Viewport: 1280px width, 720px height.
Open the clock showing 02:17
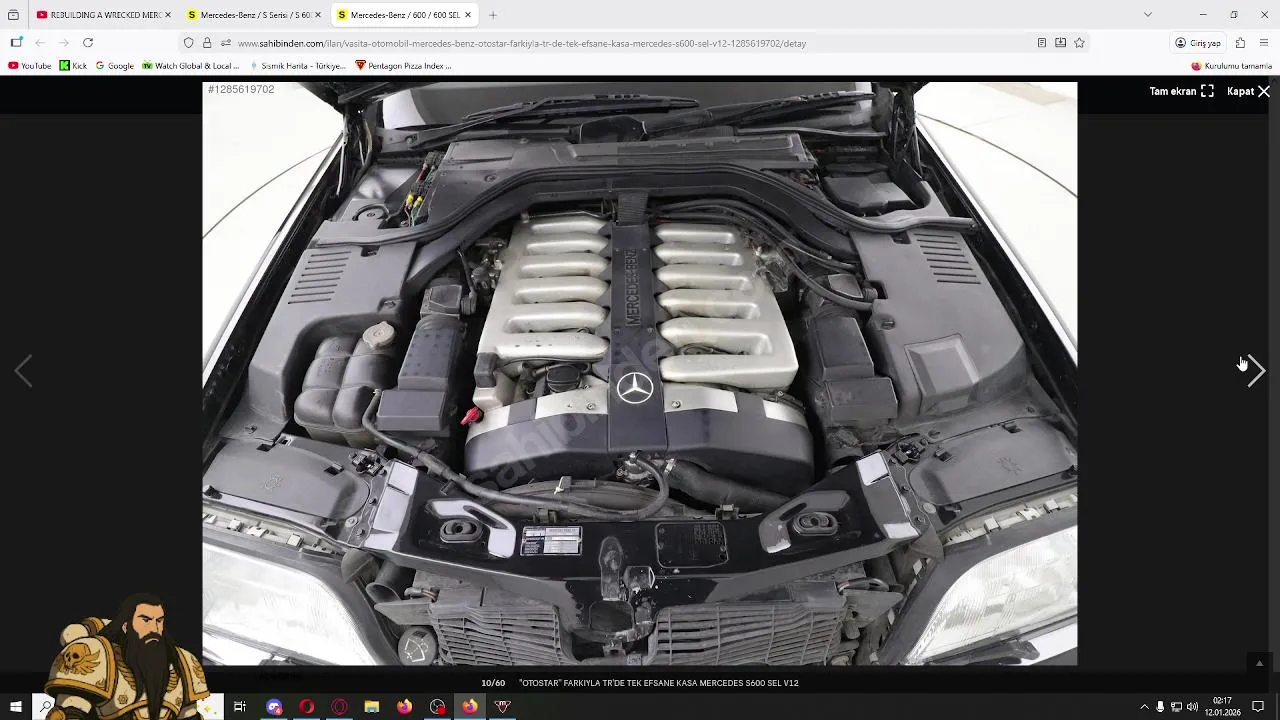[x=1222, y=707]
